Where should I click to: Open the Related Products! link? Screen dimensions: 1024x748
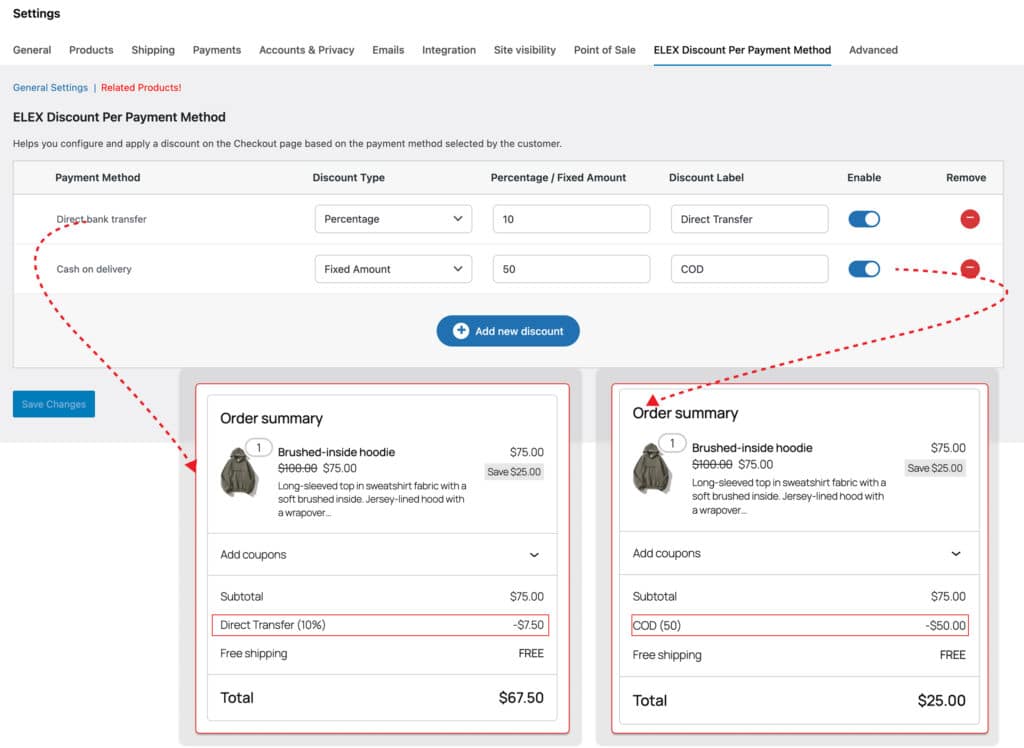(x=141, y=88)
